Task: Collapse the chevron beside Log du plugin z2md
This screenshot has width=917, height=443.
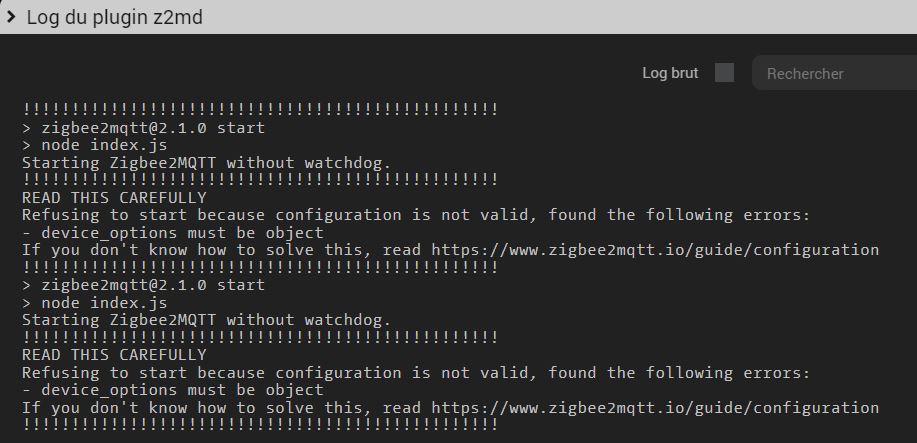Action: click(11, 17)
